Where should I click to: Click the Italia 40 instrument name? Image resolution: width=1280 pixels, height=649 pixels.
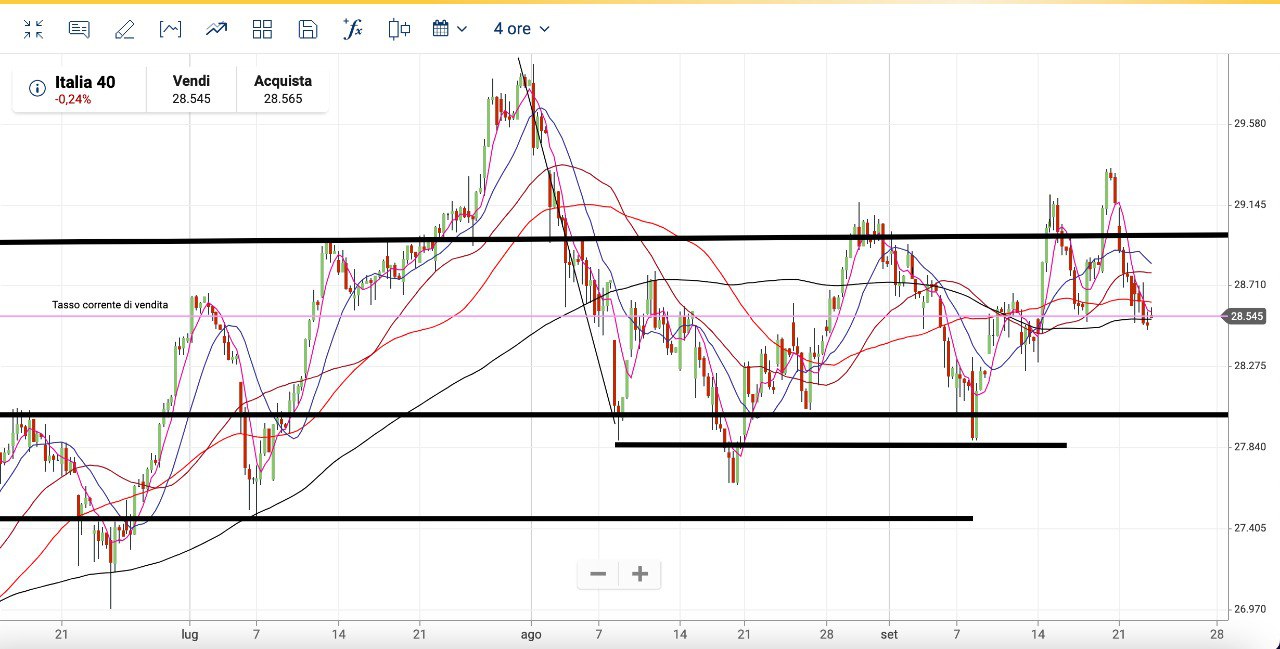coord(85,82)
